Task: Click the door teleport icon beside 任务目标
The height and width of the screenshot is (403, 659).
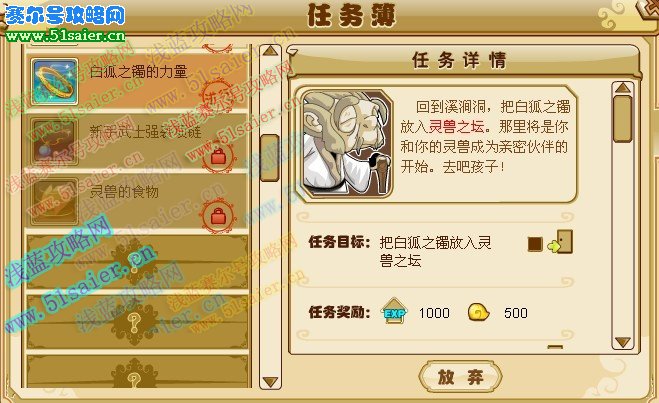Action: point(561,242)
